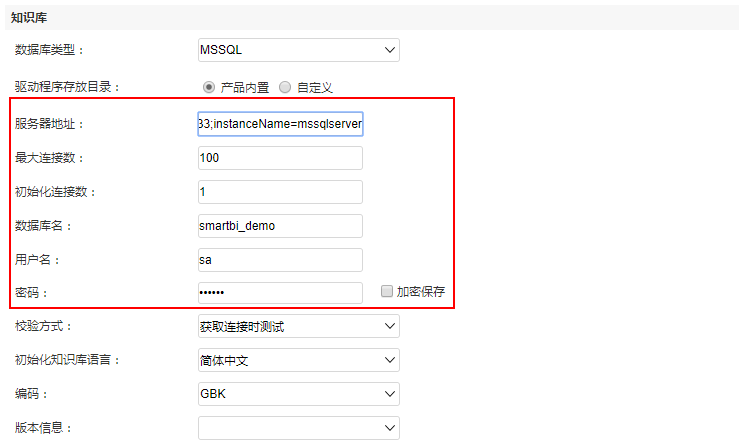Expand the empty 版本信息 dropdown
The height and width of the screenshot is (446, 751).
[298, 428]
